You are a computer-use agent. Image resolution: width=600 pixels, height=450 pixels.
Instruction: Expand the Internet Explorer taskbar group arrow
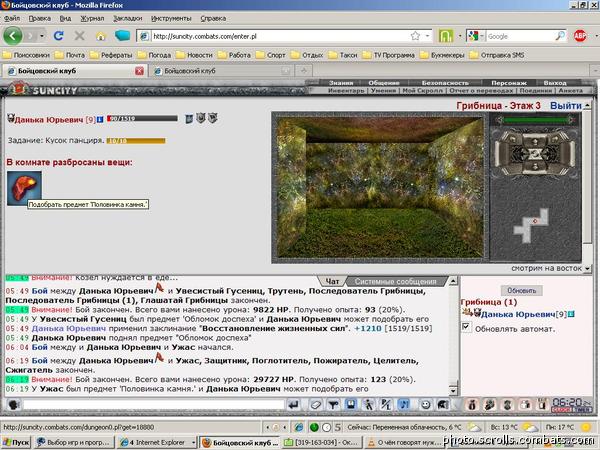[193, 442]
